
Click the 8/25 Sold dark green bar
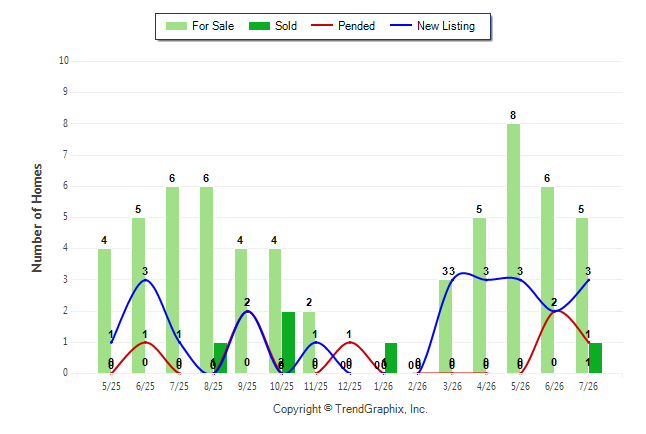221,358
